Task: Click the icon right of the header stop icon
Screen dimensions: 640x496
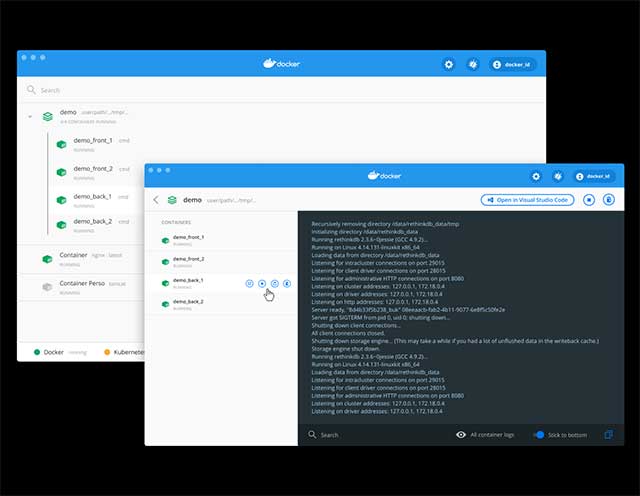Action: point(609,200)
